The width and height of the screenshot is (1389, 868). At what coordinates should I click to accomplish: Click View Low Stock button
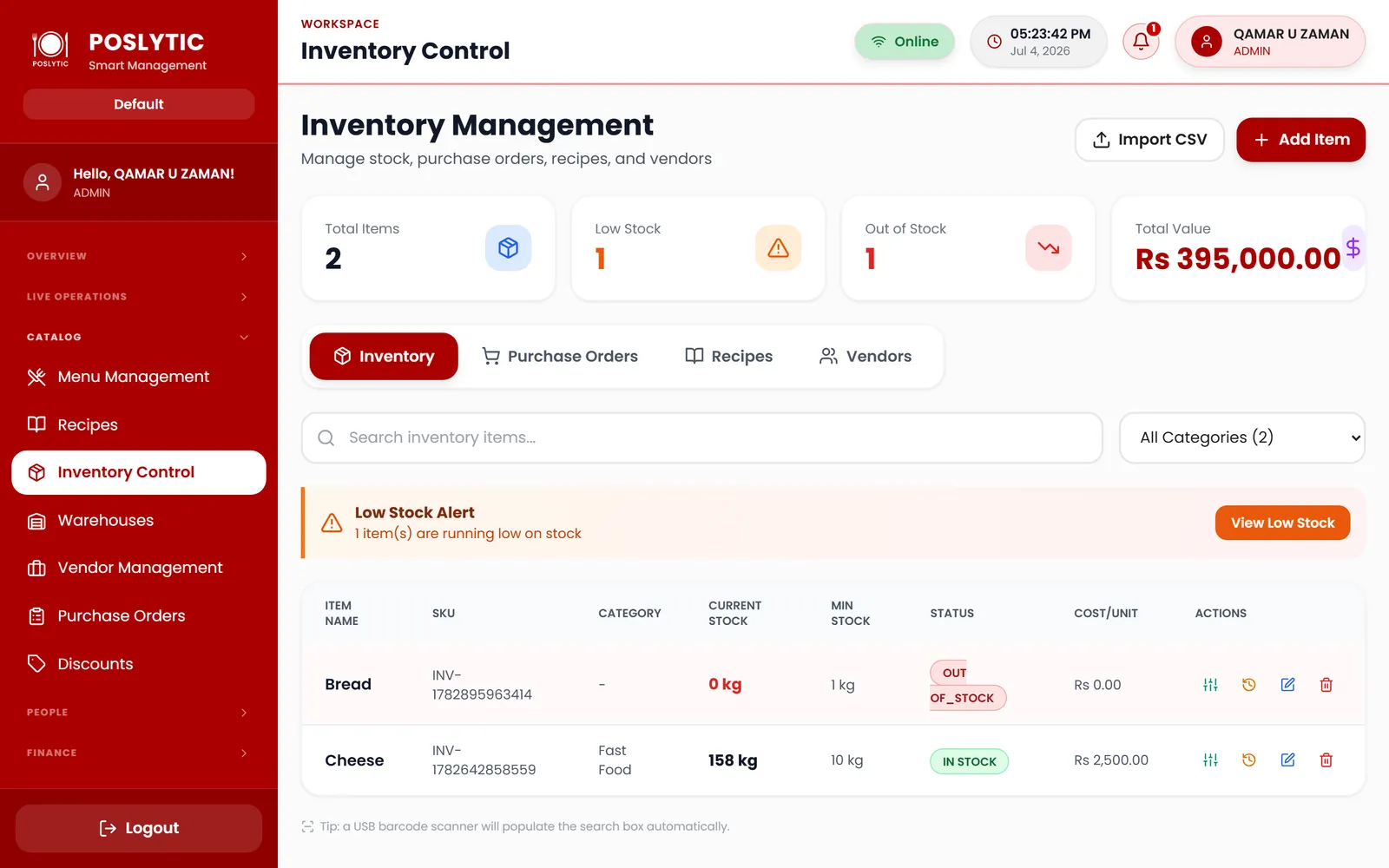click(x=1282, y=523)
